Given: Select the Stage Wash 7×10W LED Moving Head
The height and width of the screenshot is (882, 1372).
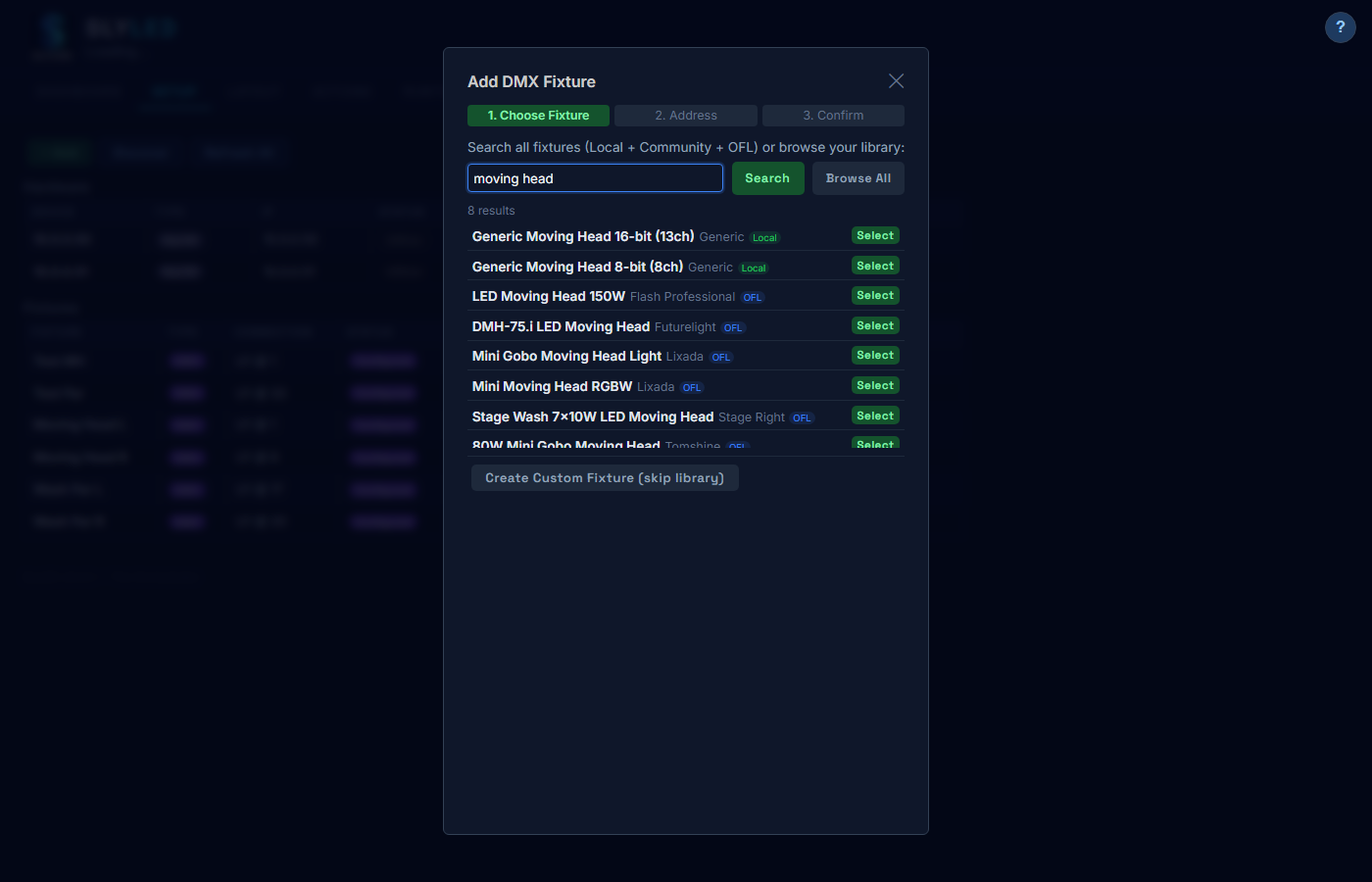Looking at the screenshot, I should click(875, 416).
